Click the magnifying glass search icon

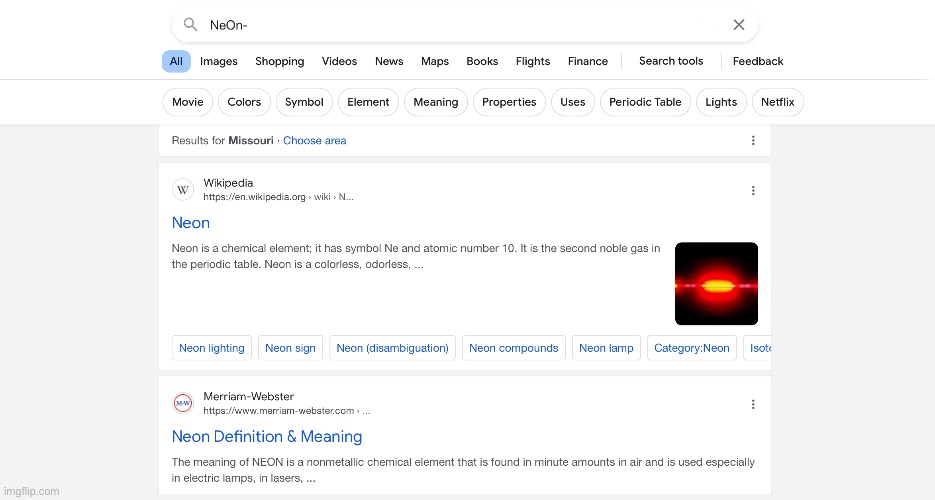point(190,25)
